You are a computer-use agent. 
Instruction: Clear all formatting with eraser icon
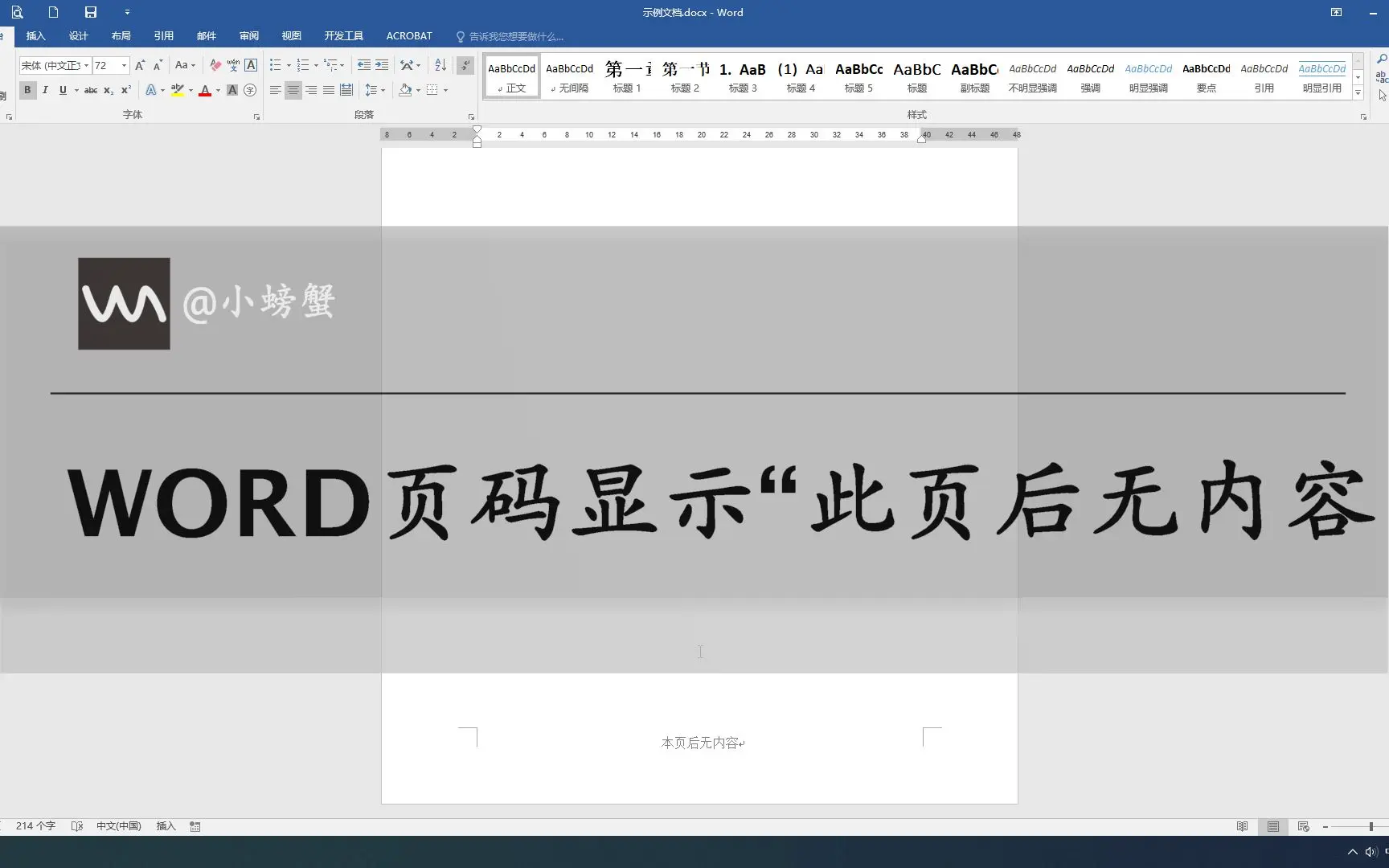(215, 65)
